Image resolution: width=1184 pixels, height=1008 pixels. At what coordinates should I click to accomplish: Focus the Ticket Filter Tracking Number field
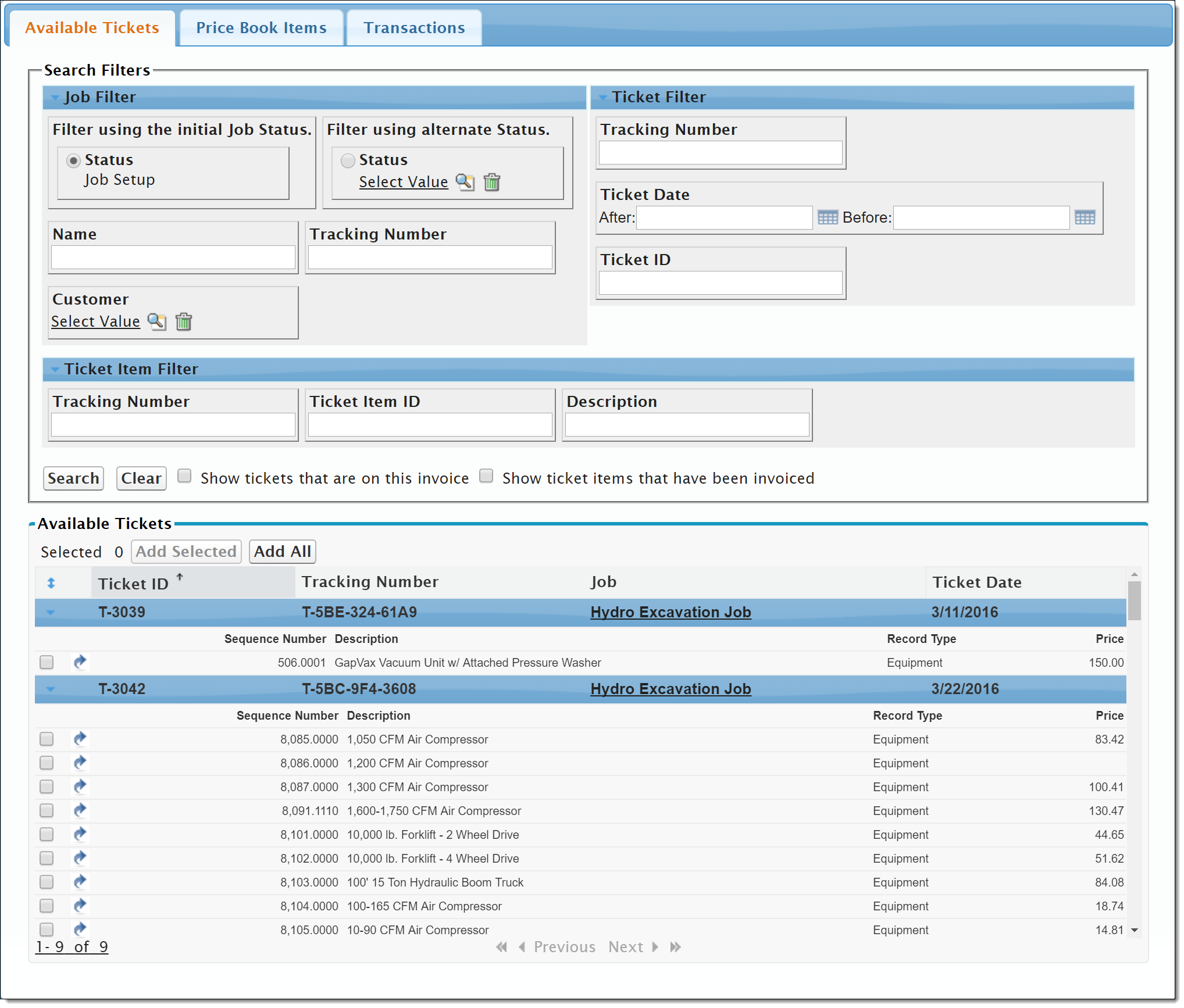click(x=721, y=153)
